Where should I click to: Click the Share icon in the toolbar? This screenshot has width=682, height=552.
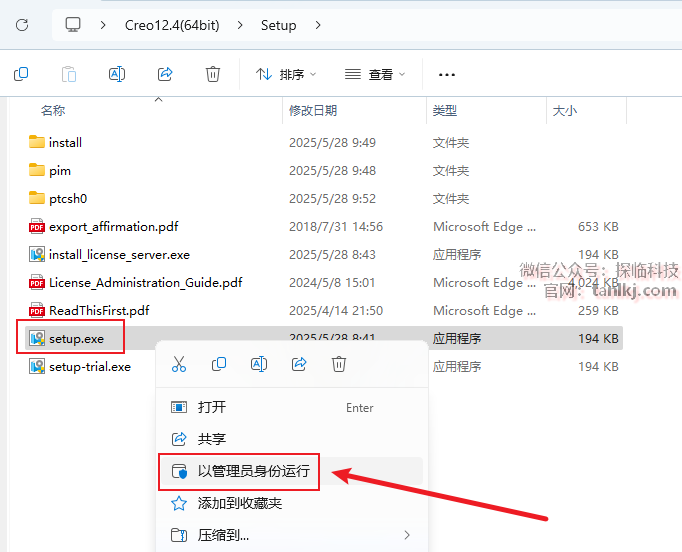(x=165, y=74)
